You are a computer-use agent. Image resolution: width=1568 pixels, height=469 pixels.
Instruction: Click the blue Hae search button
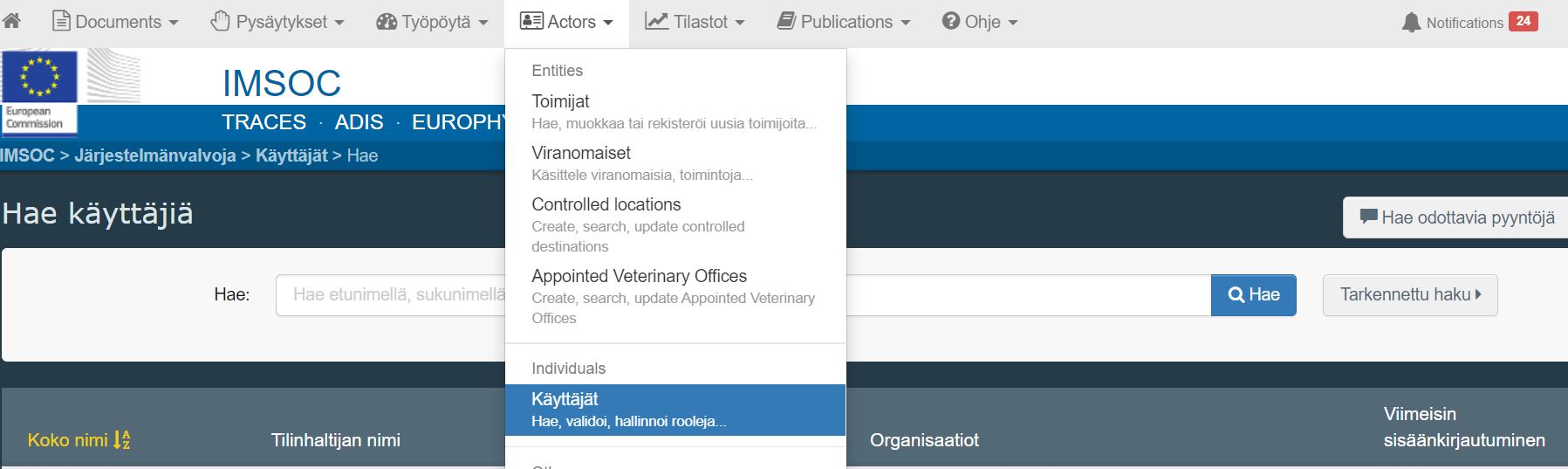1253,295
